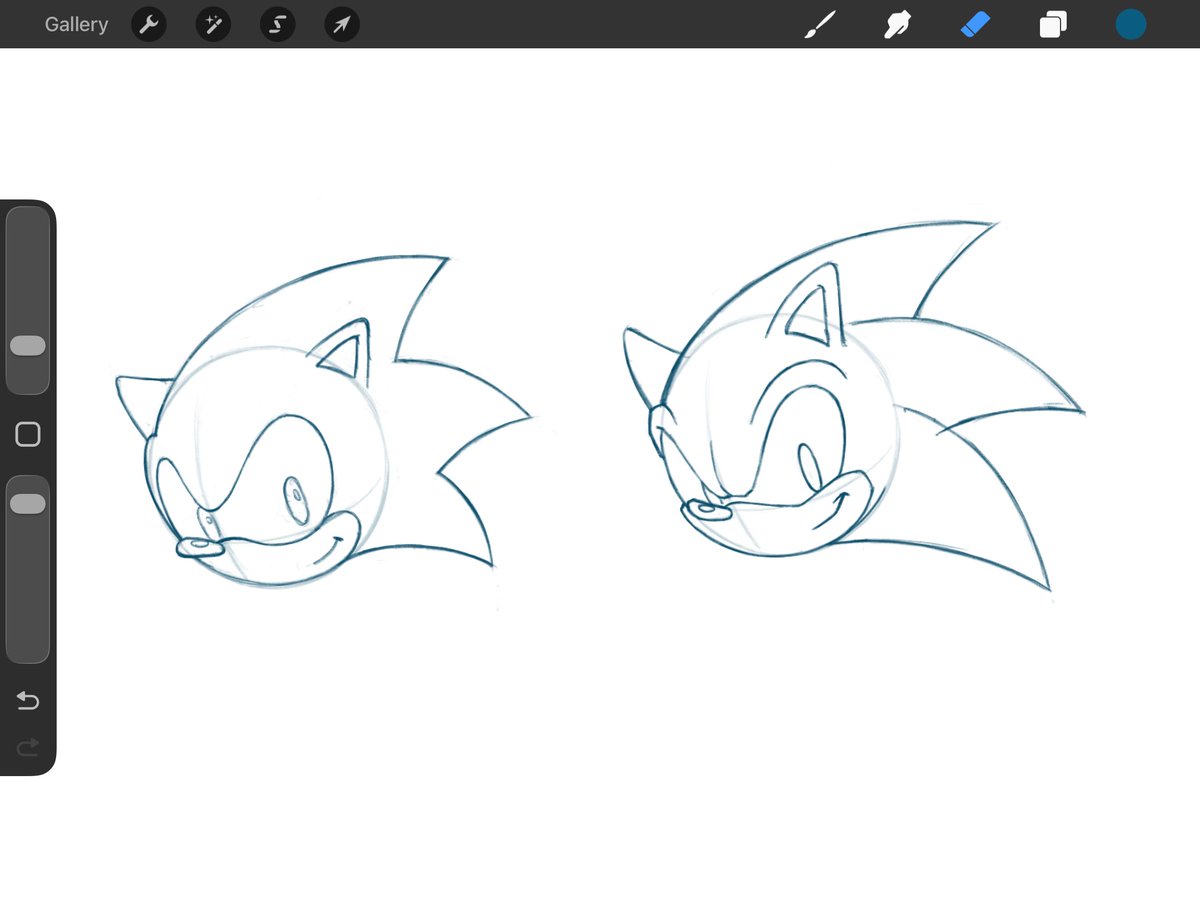Open the Adjustments magic wand menu
Image resolution: width=1200 pixels, height=900 pixels.
[213, 25]
